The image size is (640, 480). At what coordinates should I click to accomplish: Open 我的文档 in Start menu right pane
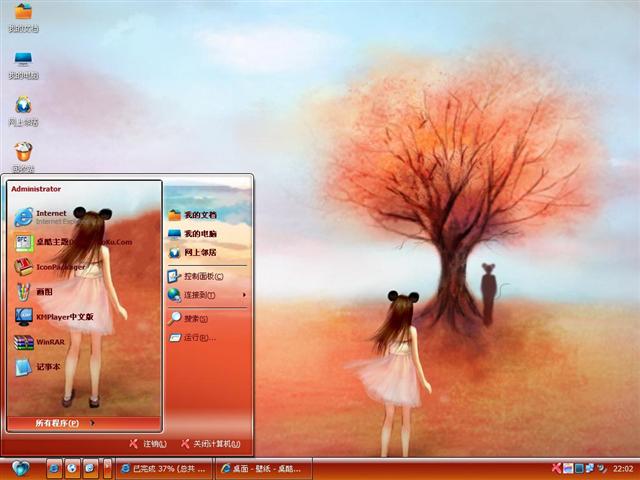coord(198,215)
